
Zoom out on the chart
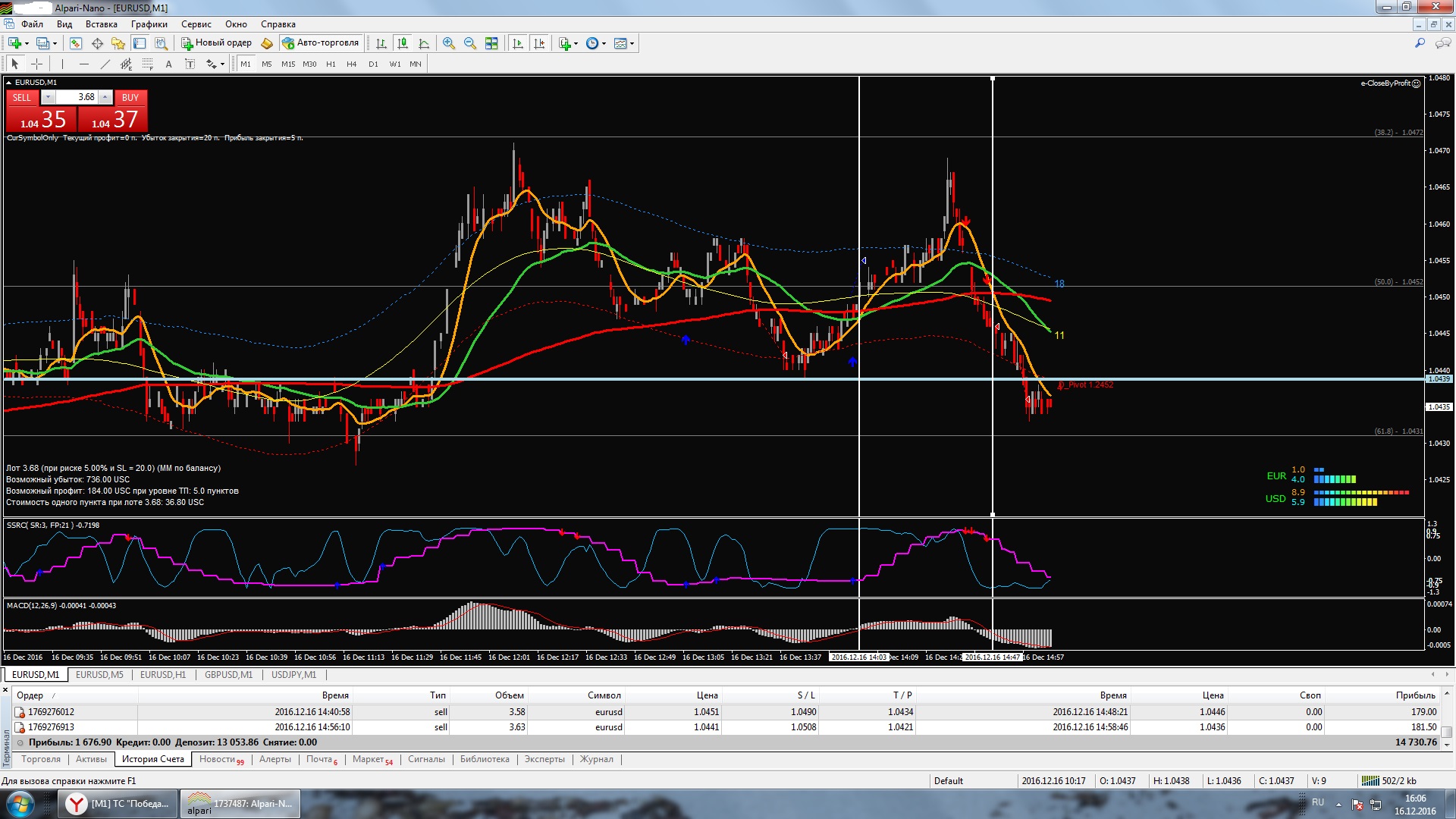(470, 43)
